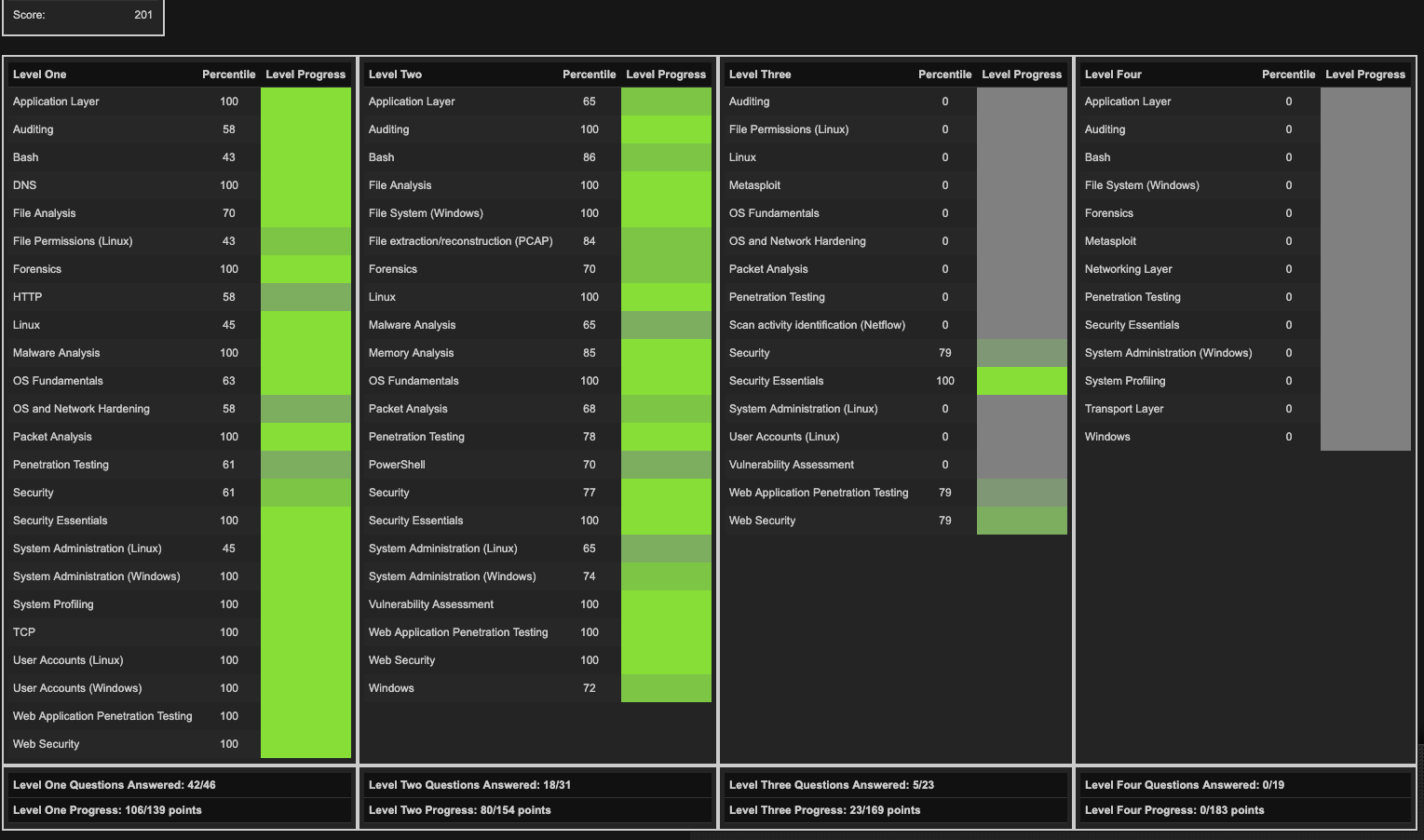Image resolution: width=1424 pixels, height=840 pixels.
Task: Click Level Two Progress points summary
Action: point(459,810)
